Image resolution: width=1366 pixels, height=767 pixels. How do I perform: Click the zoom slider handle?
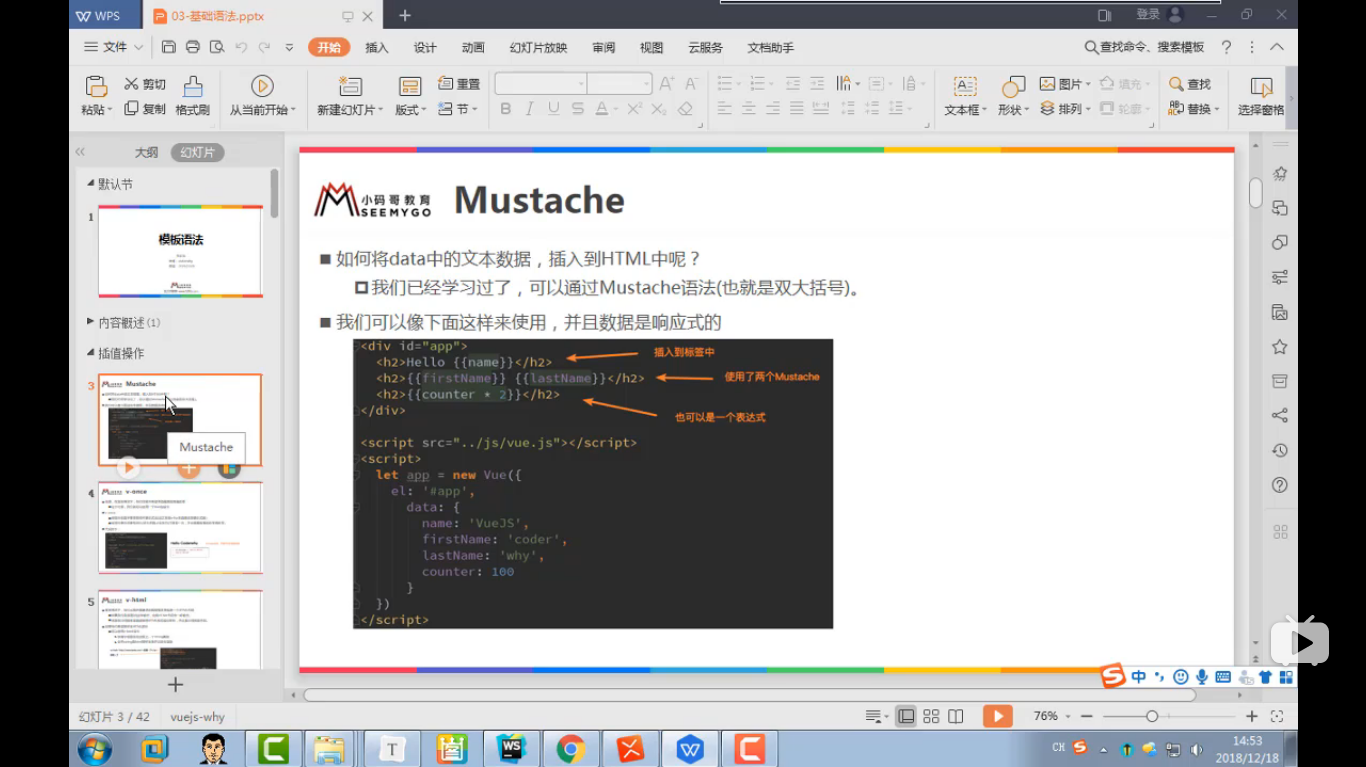1152,716
